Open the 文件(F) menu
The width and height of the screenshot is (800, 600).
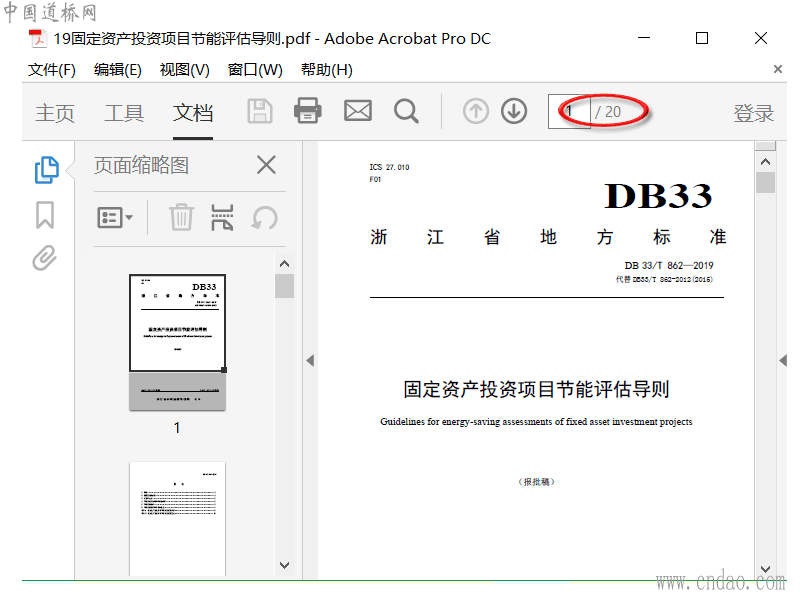52,70
